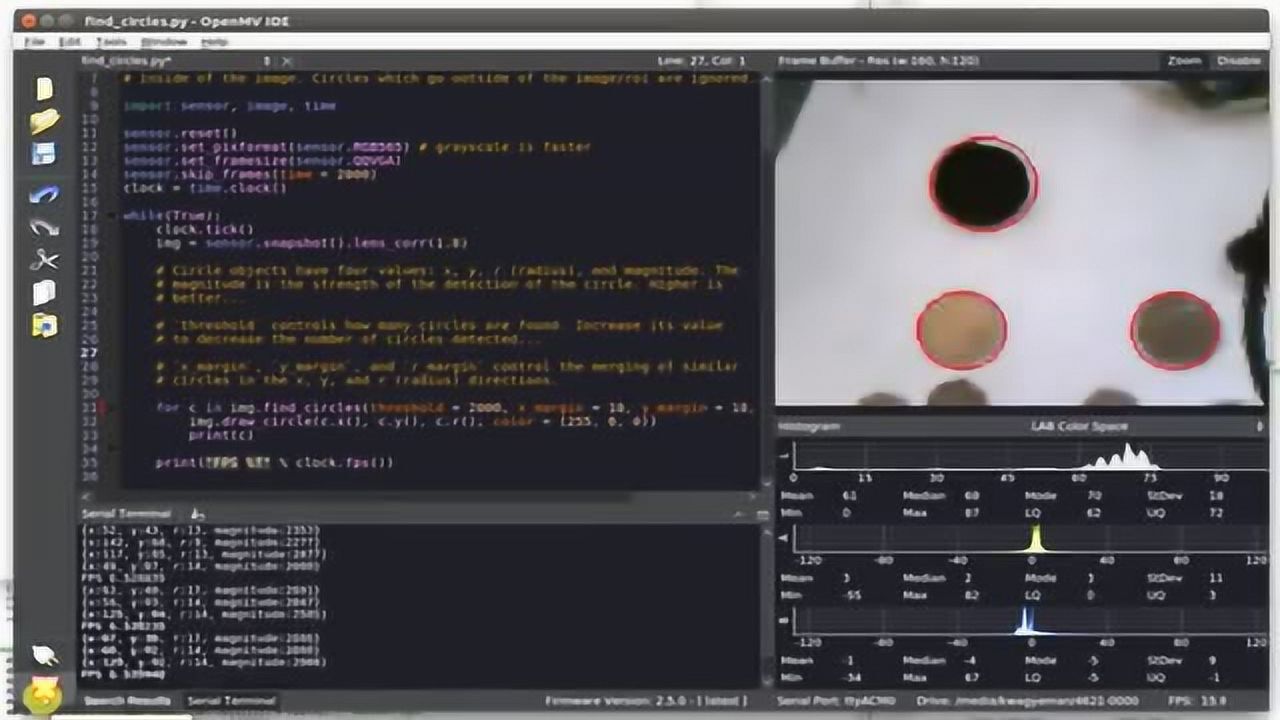Click the Open File folder icon

(44, 122)
